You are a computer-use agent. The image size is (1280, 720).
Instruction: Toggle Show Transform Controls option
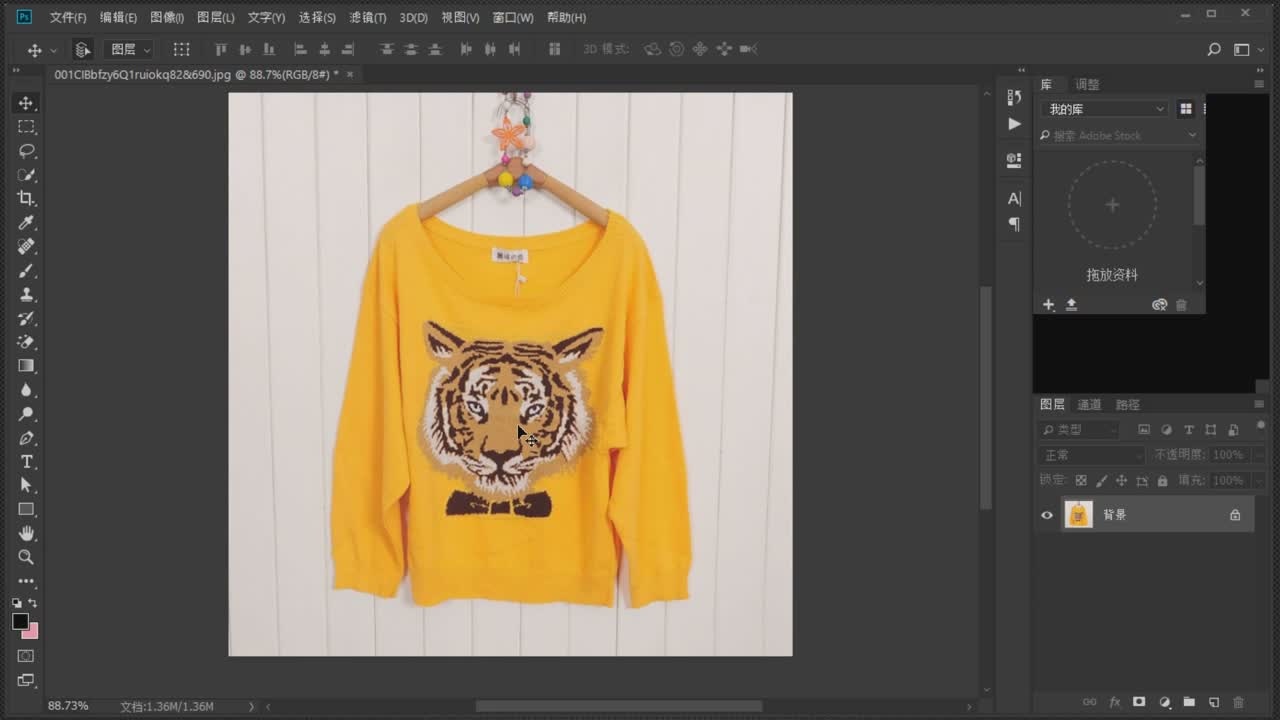(x=181, y=49)
